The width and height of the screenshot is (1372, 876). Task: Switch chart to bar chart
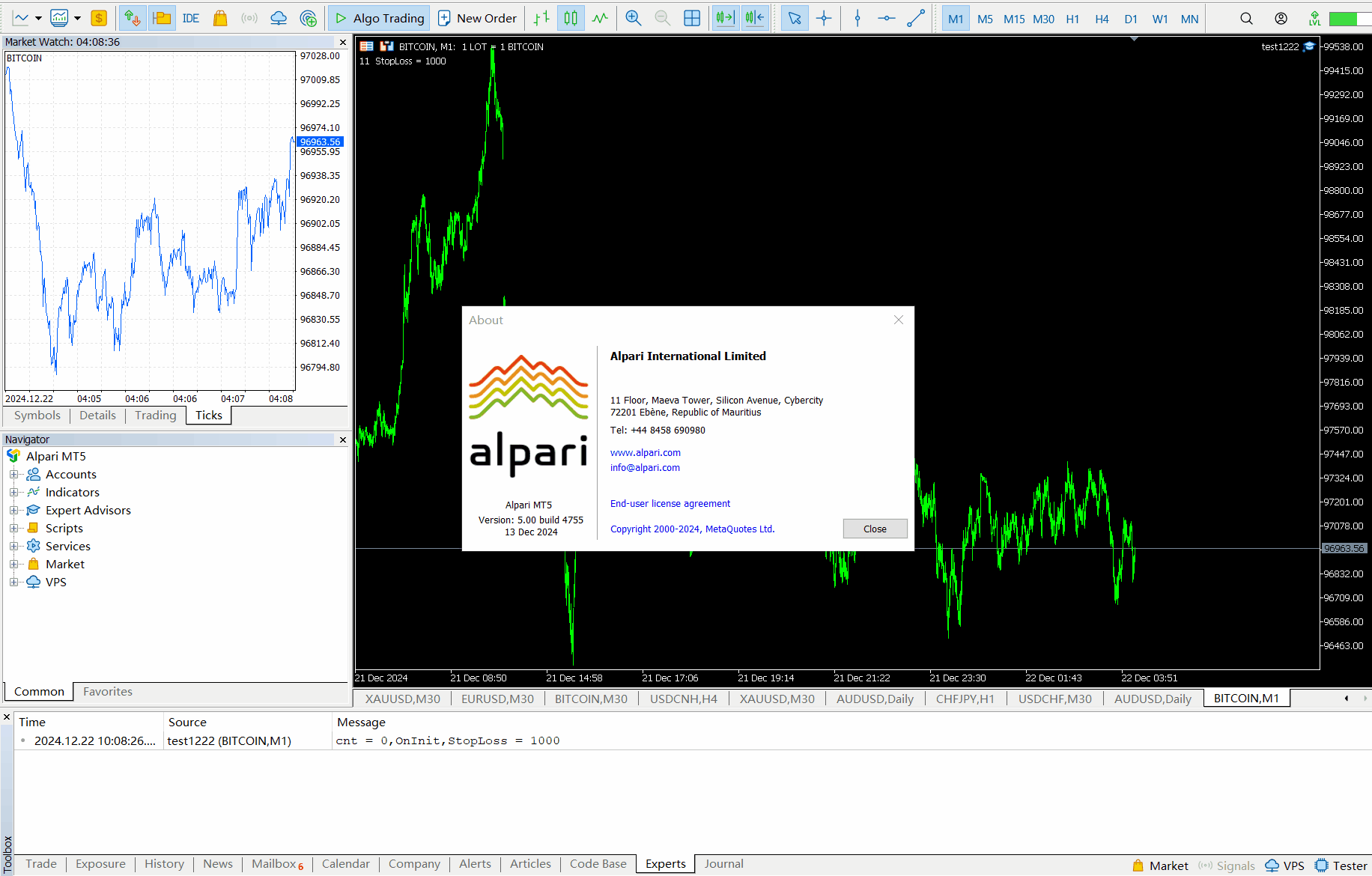coord(541,18)
